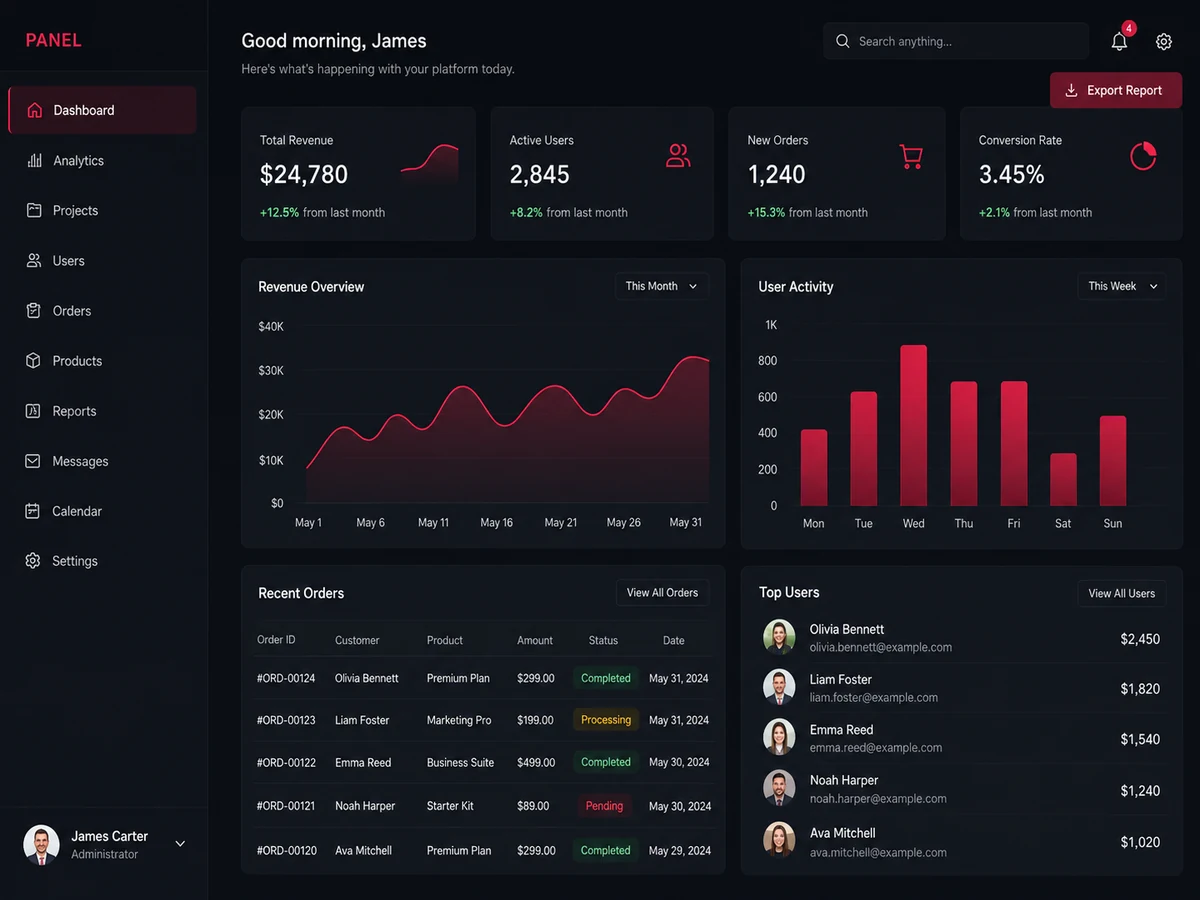Click the Pending status badge
Screen dimensions: 1200x900
tap(604, 806)
